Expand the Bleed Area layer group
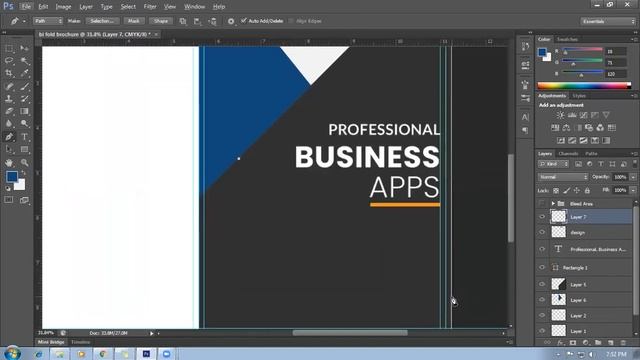This screenshot has height=360, width=640. pos(553,203)
